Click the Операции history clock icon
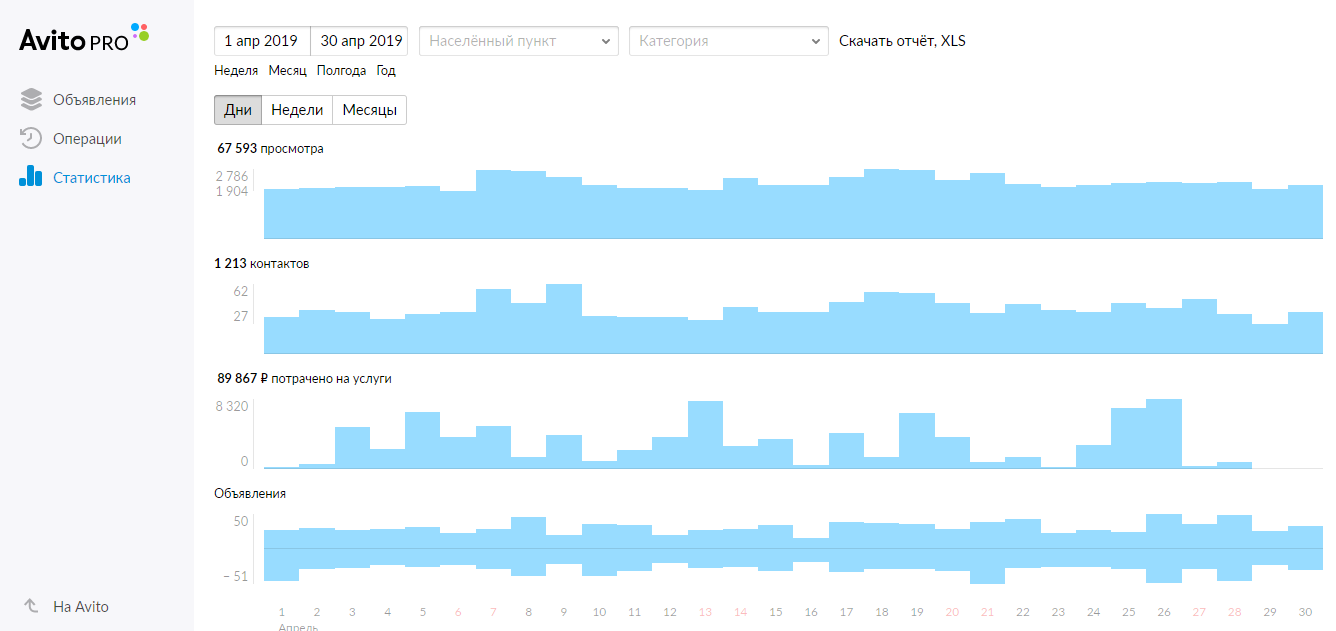 [x=31, y=139]
